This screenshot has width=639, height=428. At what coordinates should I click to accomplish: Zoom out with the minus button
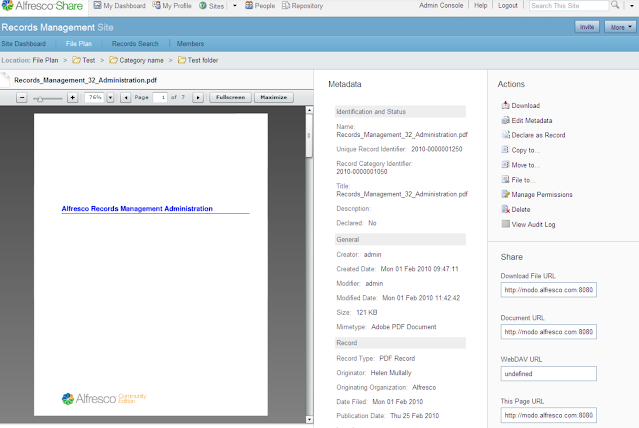22,97
